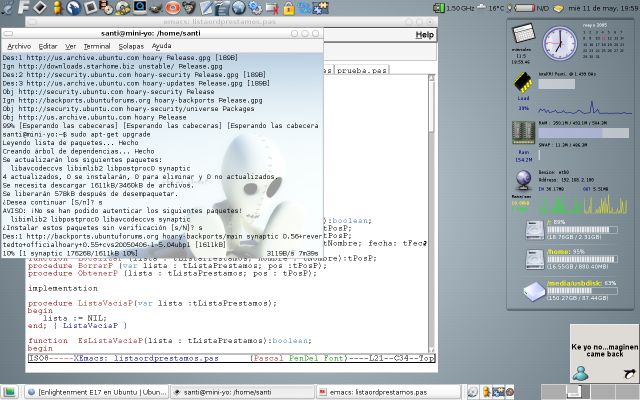Screen dimensions: 640x400
Task: Click the 'procedure ListaVaciaP' line in XEmacs
Action: point(152,303)
